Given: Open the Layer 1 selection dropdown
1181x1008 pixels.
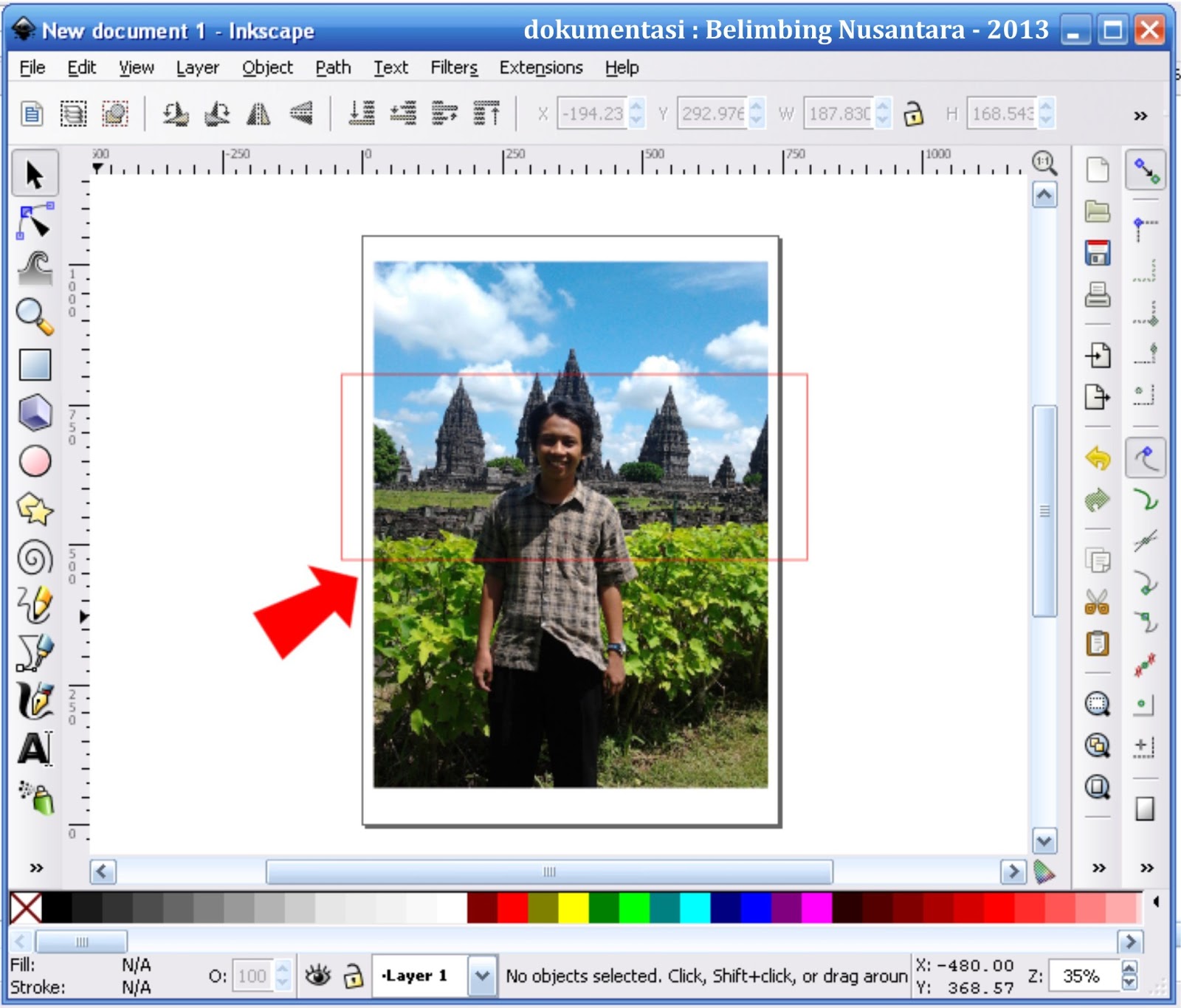Looking at the screenshot, I should [483, 974].
